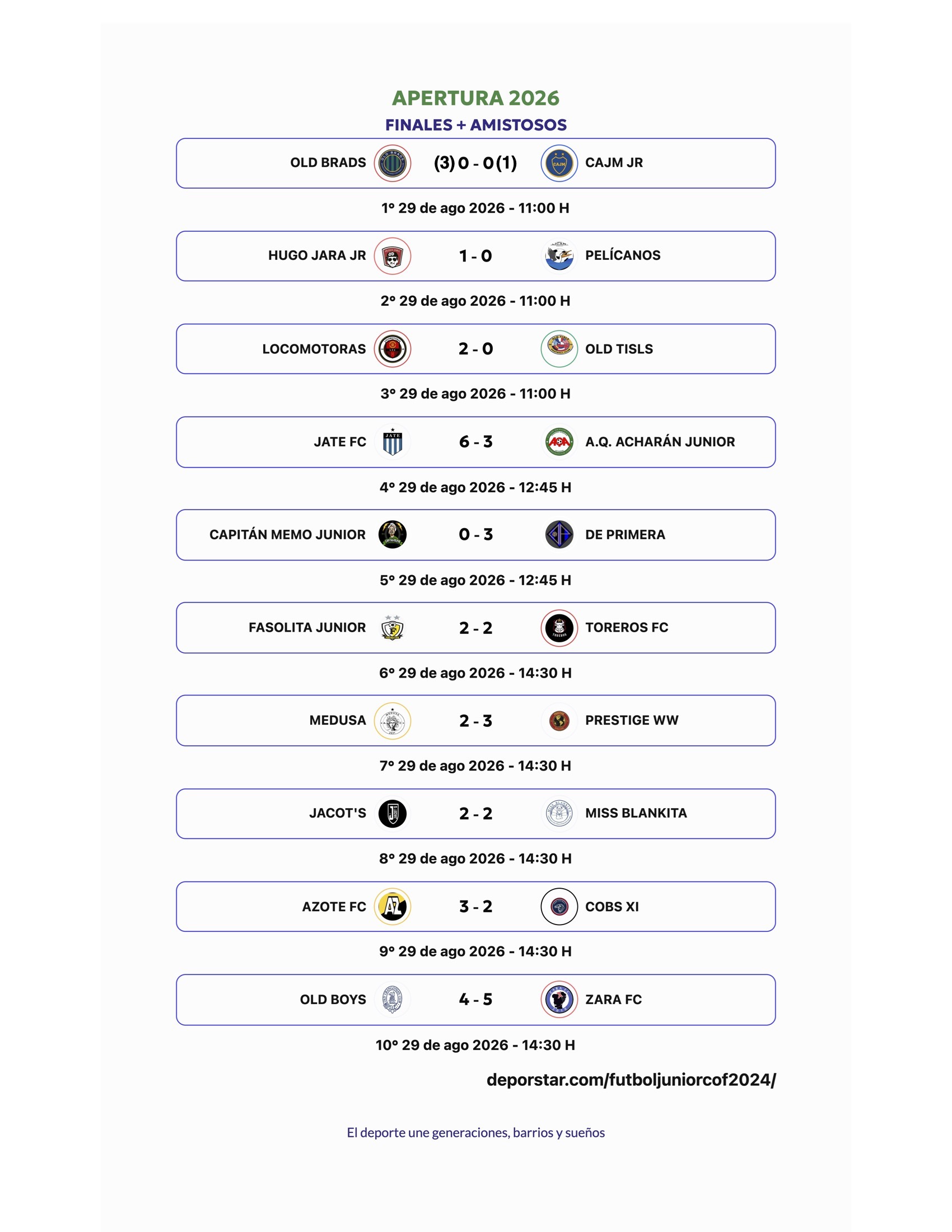Screen dimensions: 952x1232
Task: Click the De Primera diamond logo
Action: pos(559,535)
